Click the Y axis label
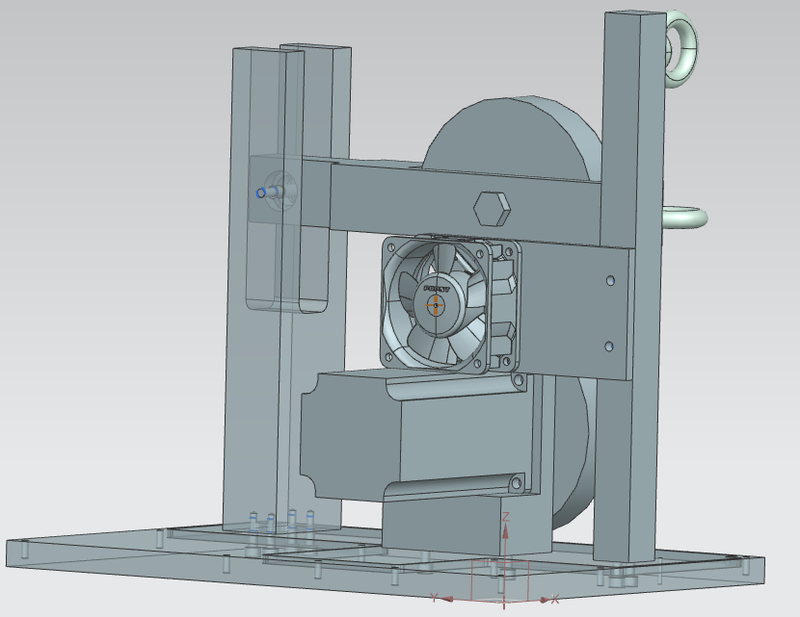This screenshot has width=800, height=617. (434, 597)
